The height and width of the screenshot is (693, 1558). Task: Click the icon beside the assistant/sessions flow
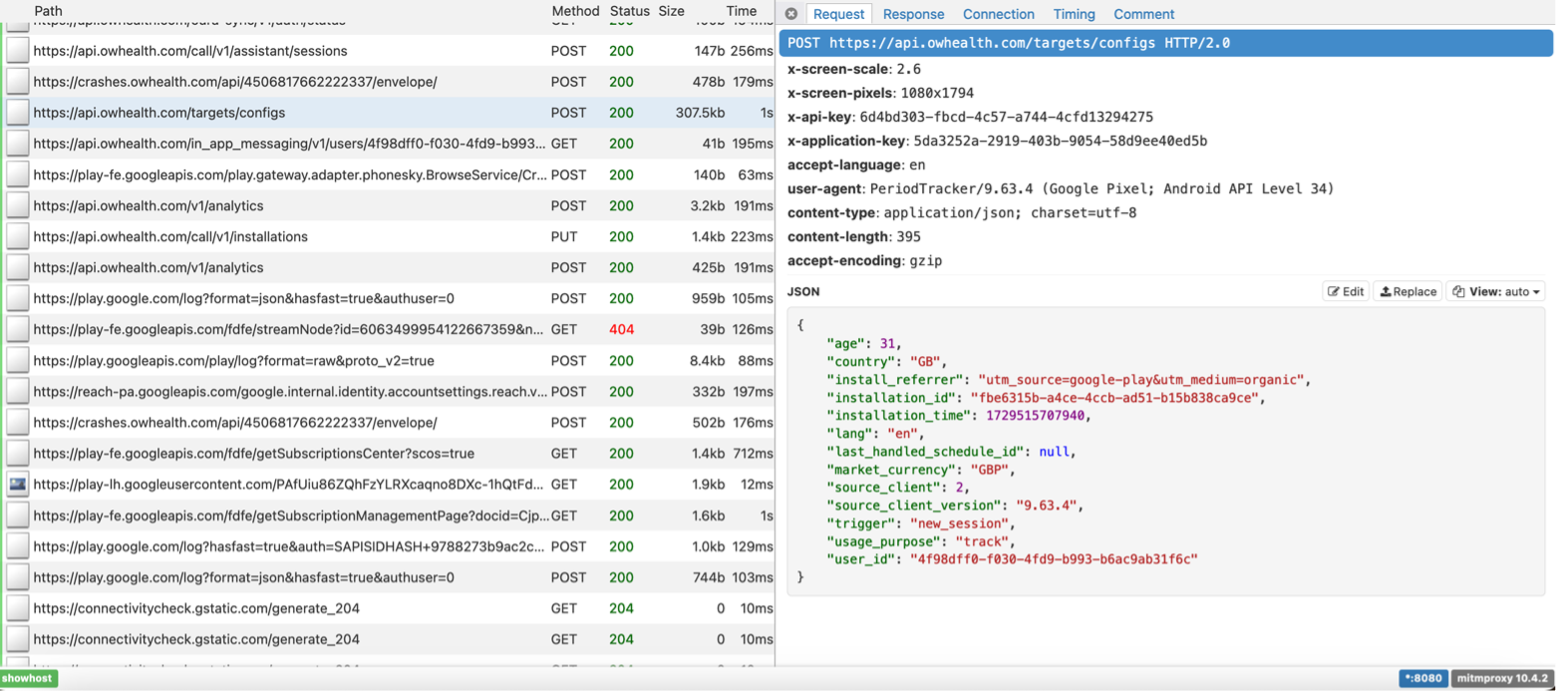click(17, 51)
